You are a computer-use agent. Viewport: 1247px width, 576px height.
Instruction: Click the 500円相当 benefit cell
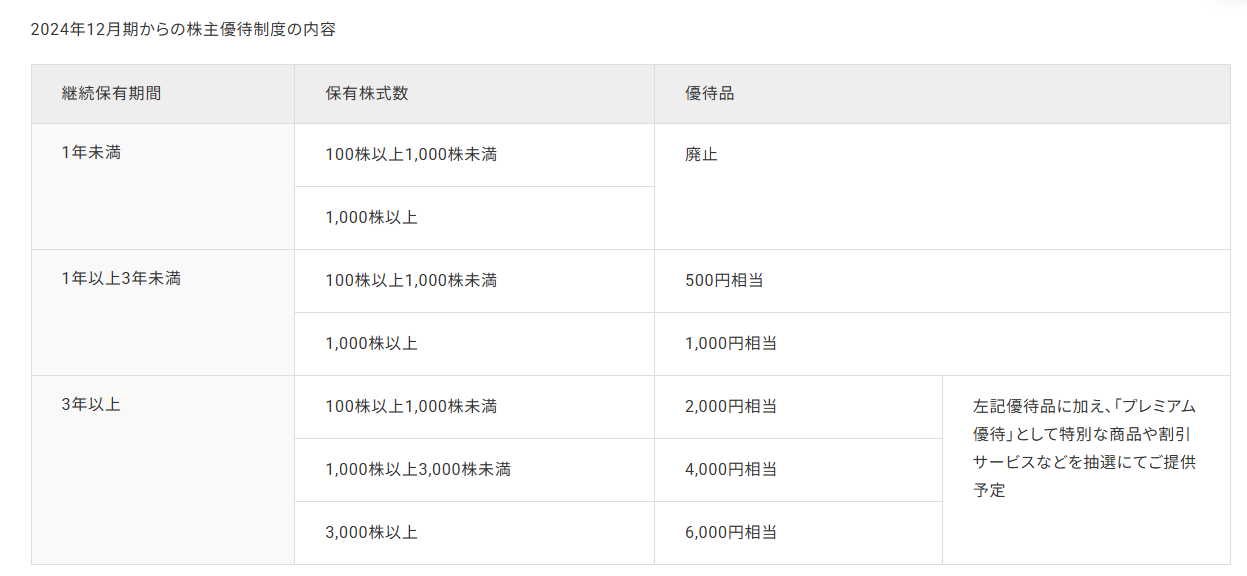(x=724, y=281)
